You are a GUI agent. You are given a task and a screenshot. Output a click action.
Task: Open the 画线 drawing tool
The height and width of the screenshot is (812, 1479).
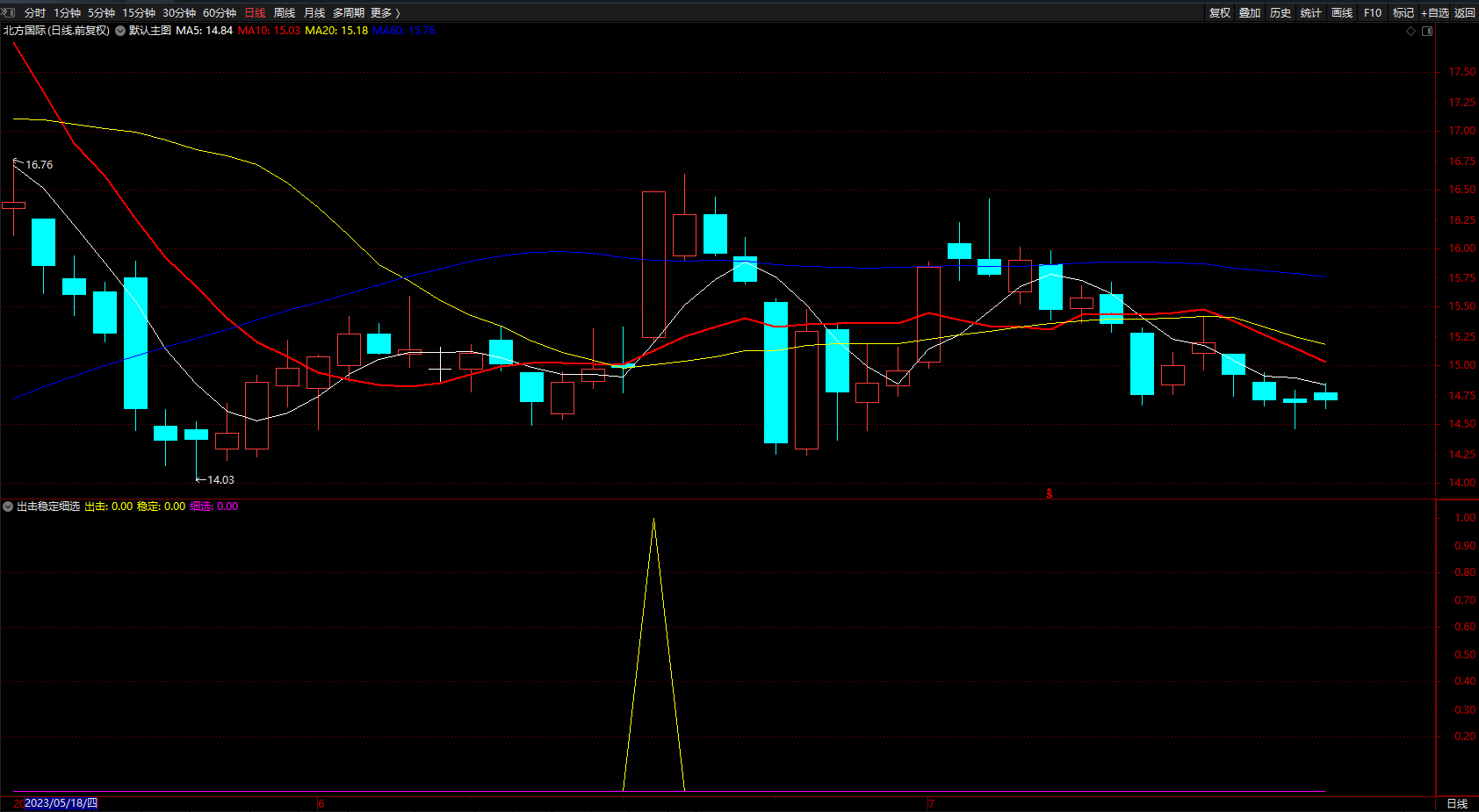pos(1341,12)
